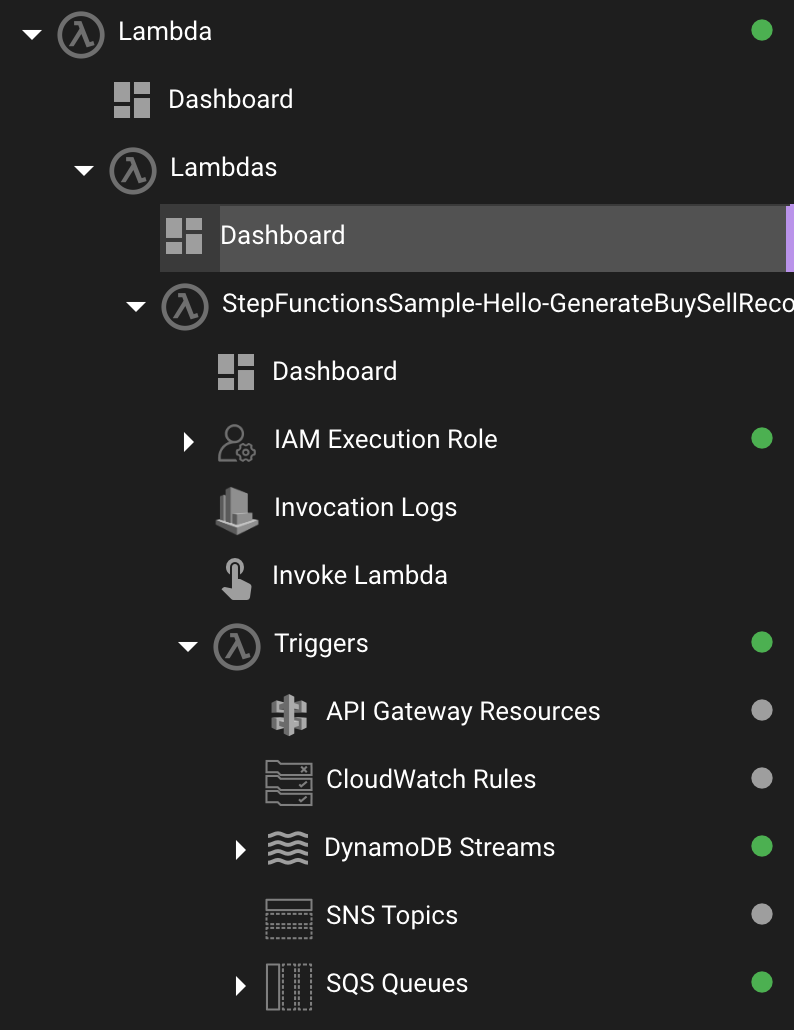Click the CloudWatch Rules icon

[x=289, y=782]
